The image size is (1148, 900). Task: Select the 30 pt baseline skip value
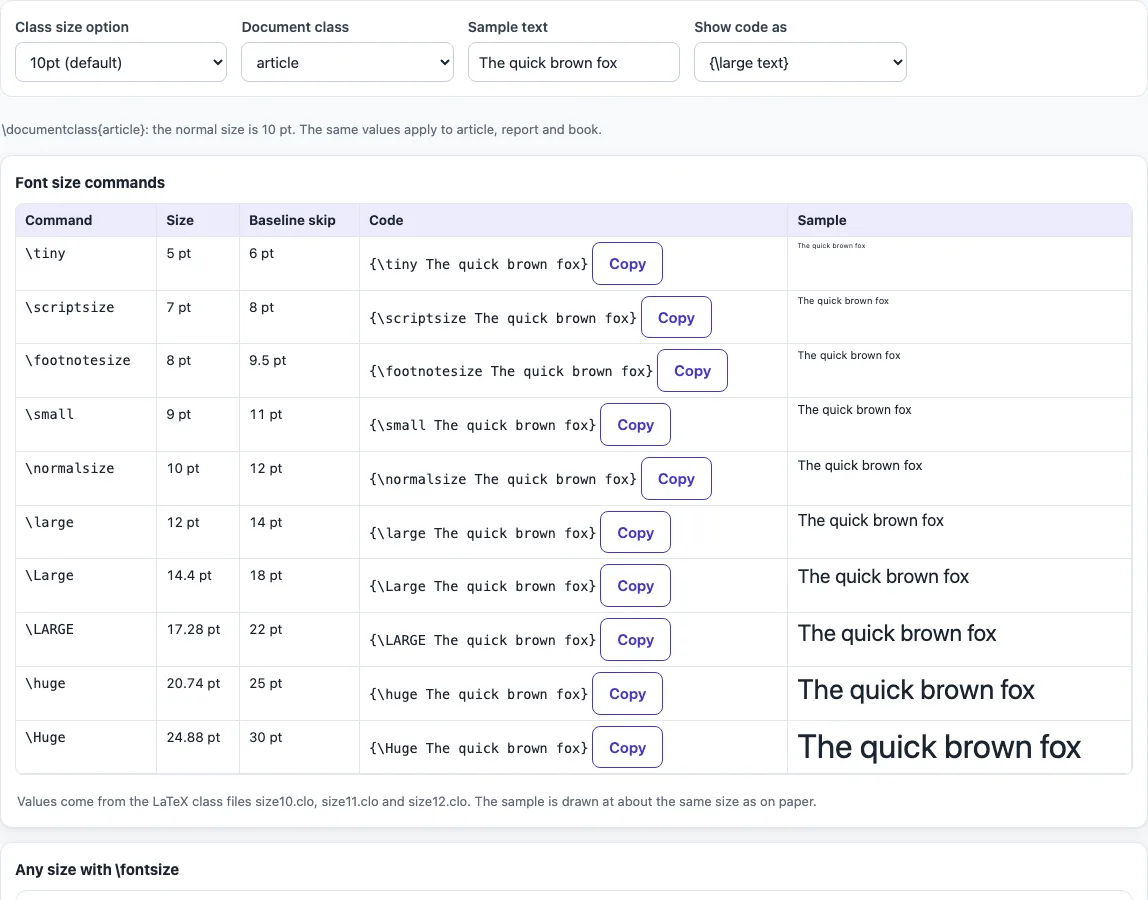(265, 737)
